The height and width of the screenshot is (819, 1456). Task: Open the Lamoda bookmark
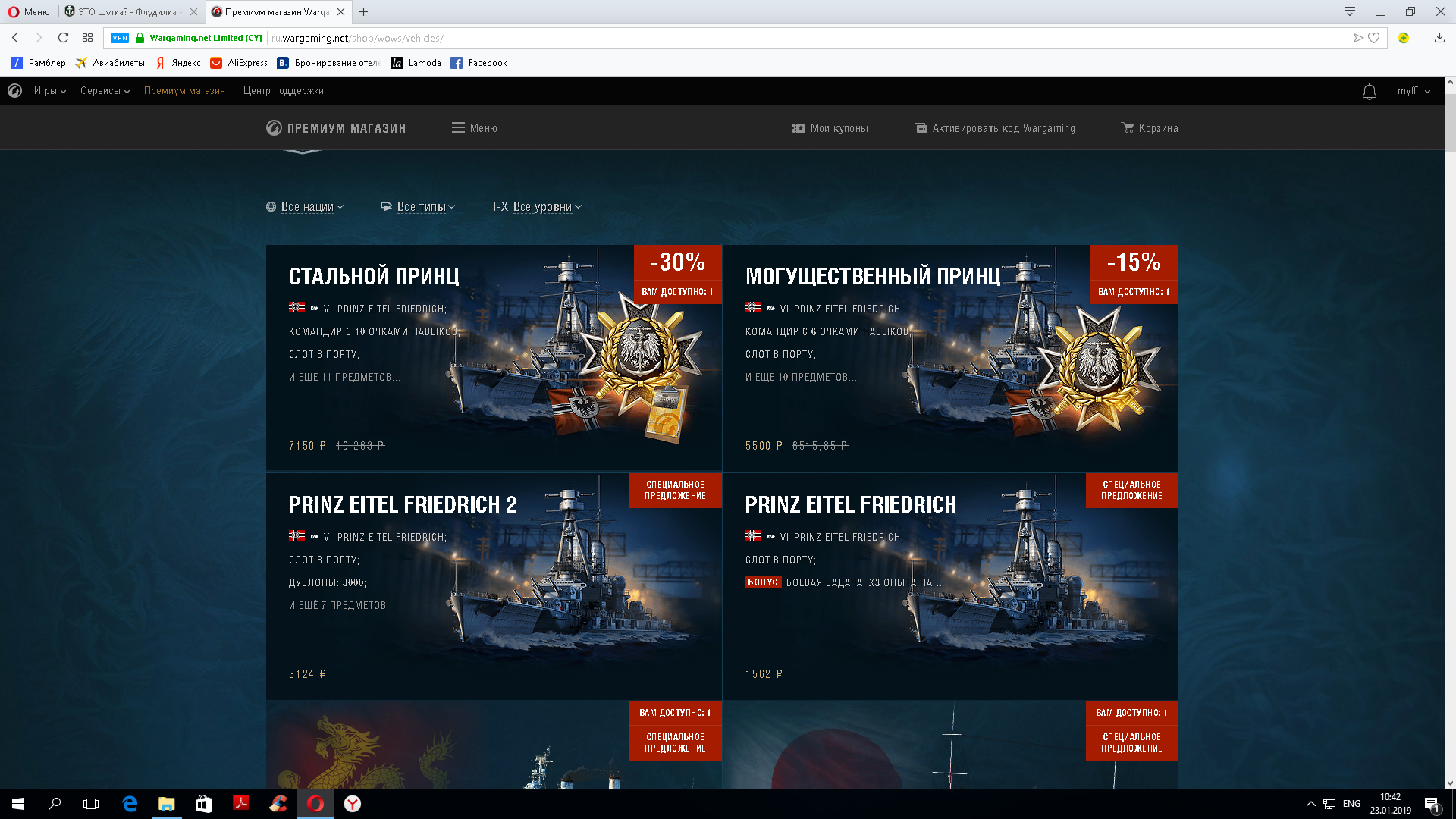click(x=416, y=63)
